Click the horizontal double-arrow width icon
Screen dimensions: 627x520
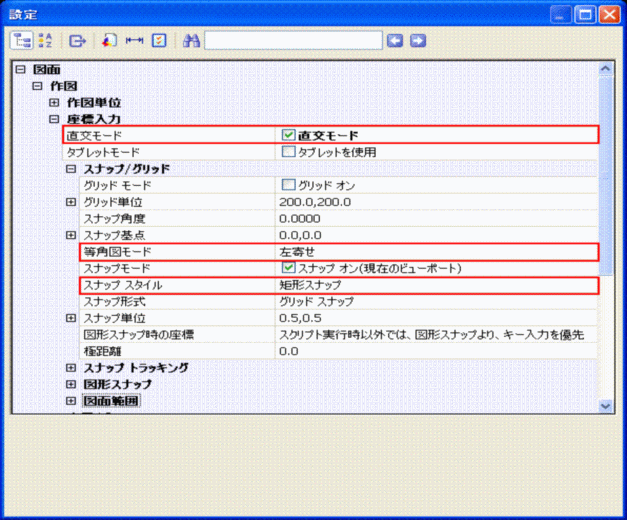tap(134, 41)
